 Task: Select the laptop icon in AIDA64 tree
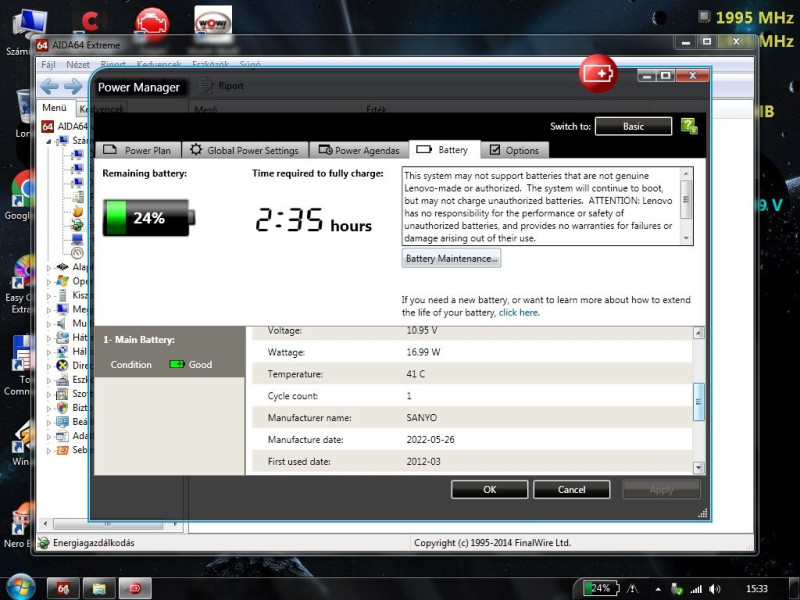click(78, 239)
